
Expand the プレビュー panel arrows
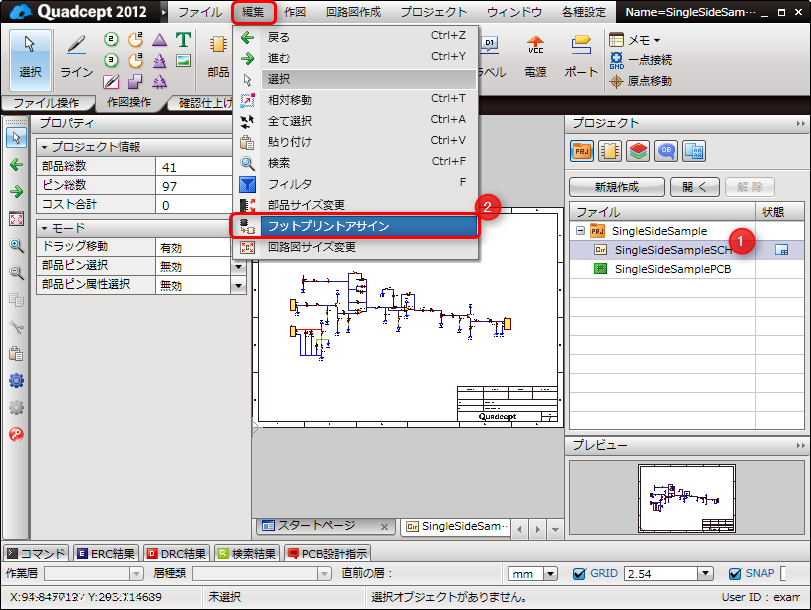point(801,445)
